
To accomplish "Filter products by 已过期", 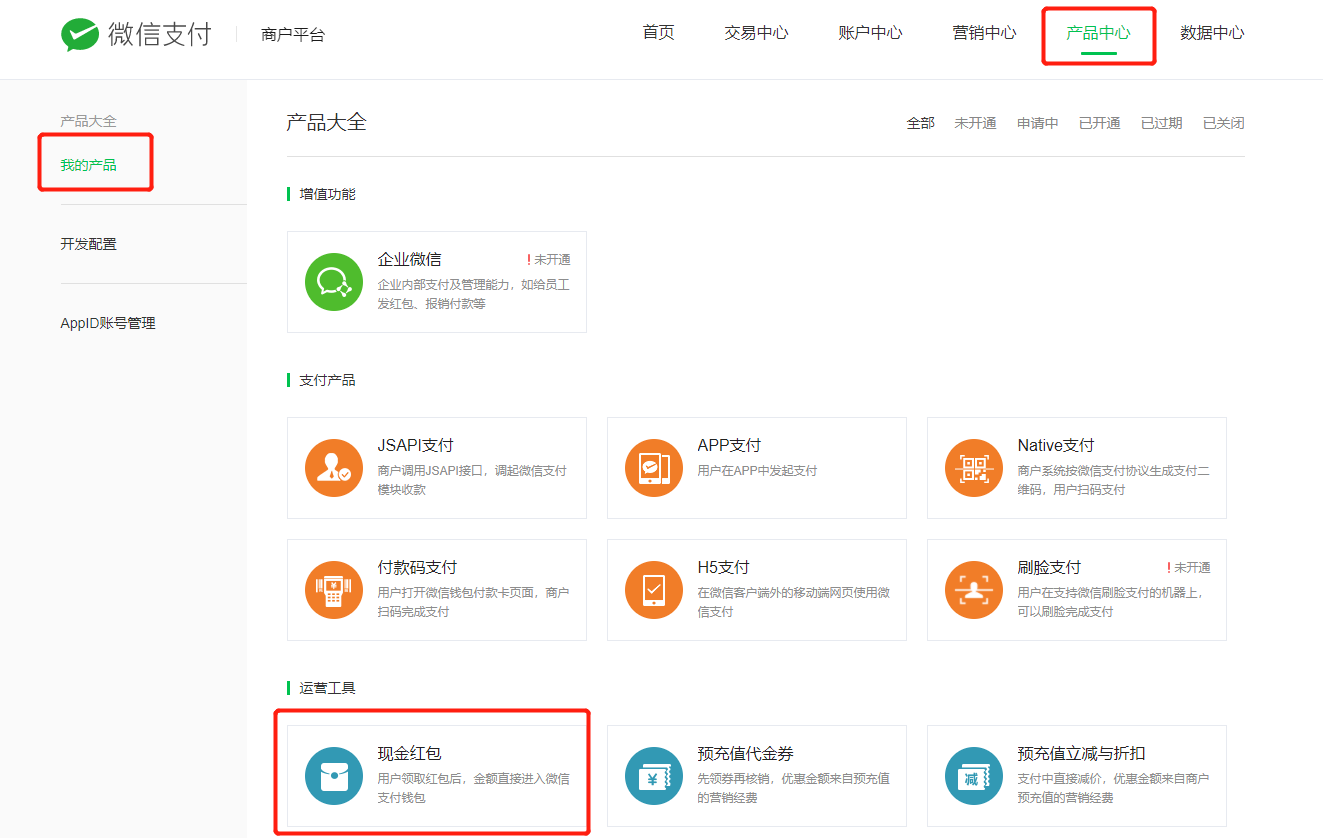I will click(1161, 123).
